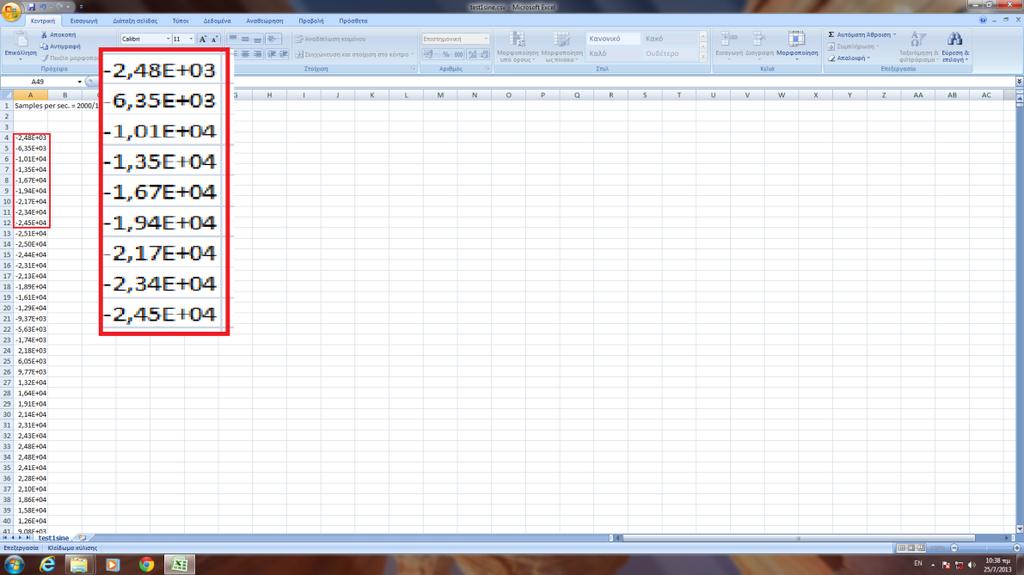Open the Αναθεώρηση review tab
1024x575 pixels.
(264, 21)
